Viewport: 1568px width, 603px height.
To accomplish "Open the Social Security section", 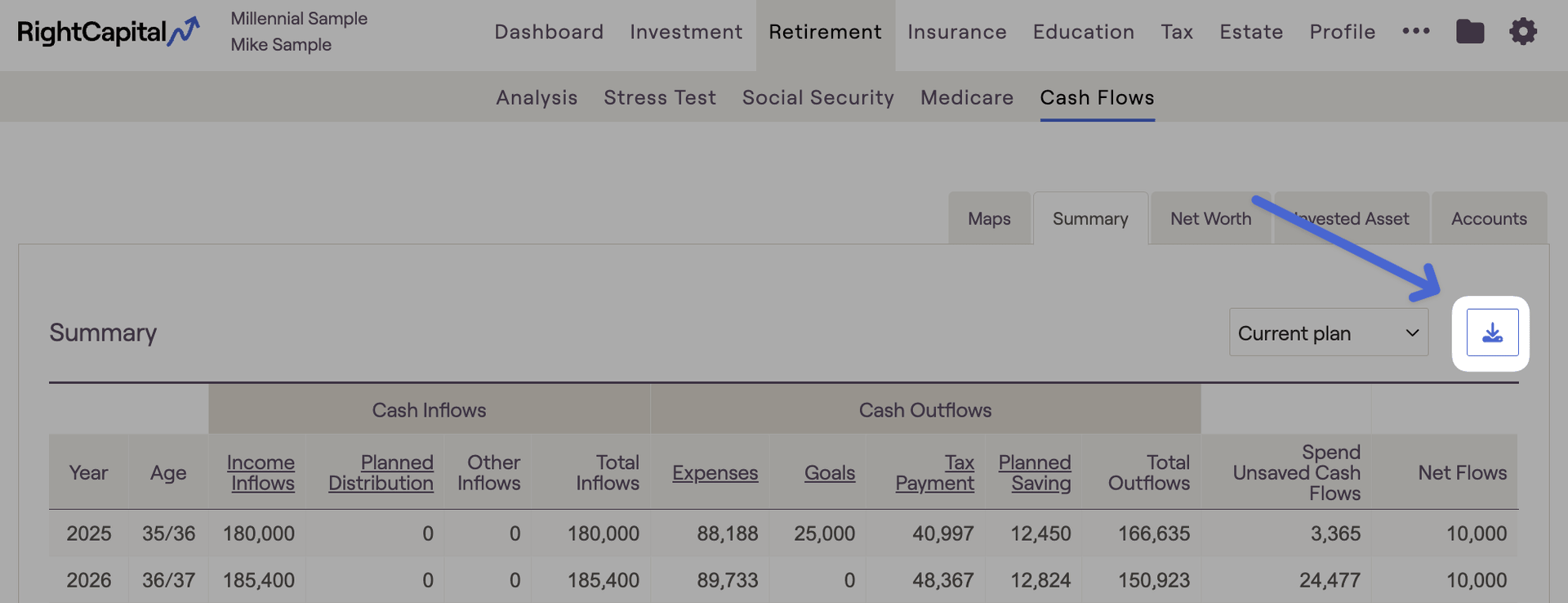I will click(817, 97).
